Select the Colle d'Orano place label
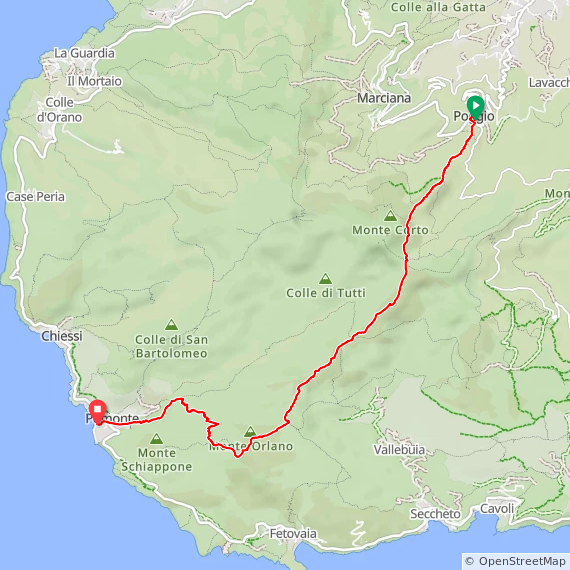This screenshot has width=570, height=570. (59, 110)
